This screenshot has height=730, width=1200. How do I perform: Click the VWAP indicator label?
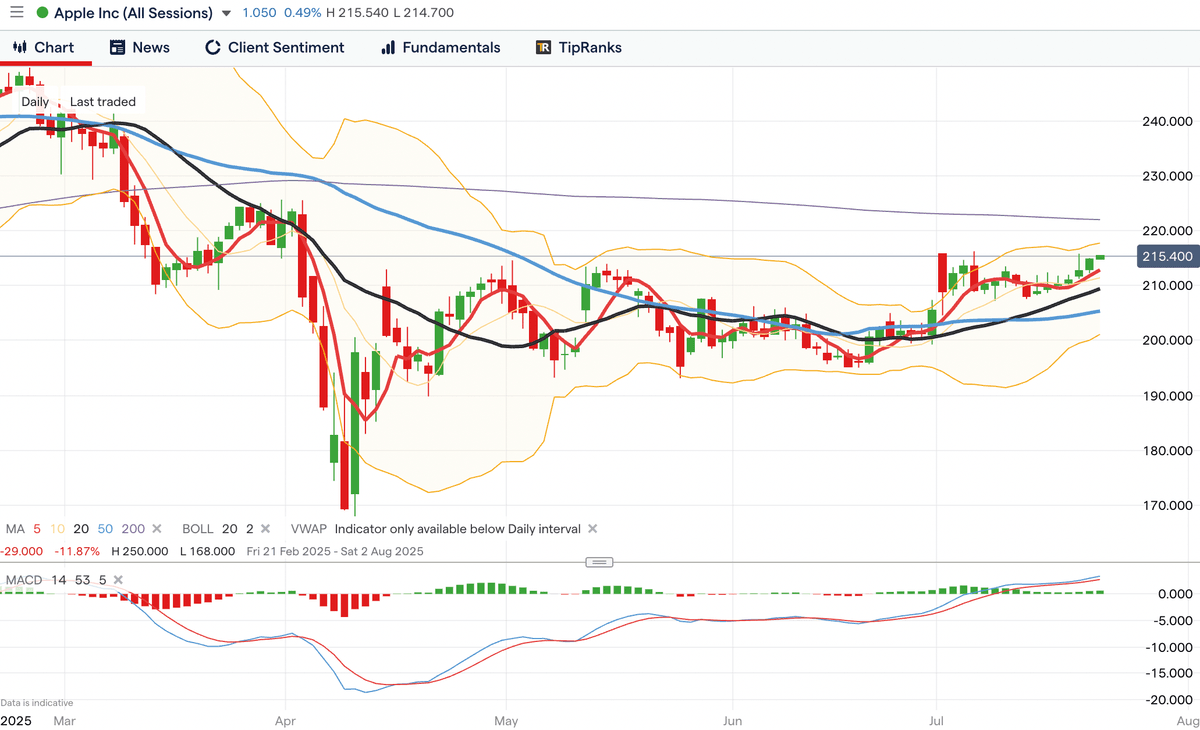308,528
